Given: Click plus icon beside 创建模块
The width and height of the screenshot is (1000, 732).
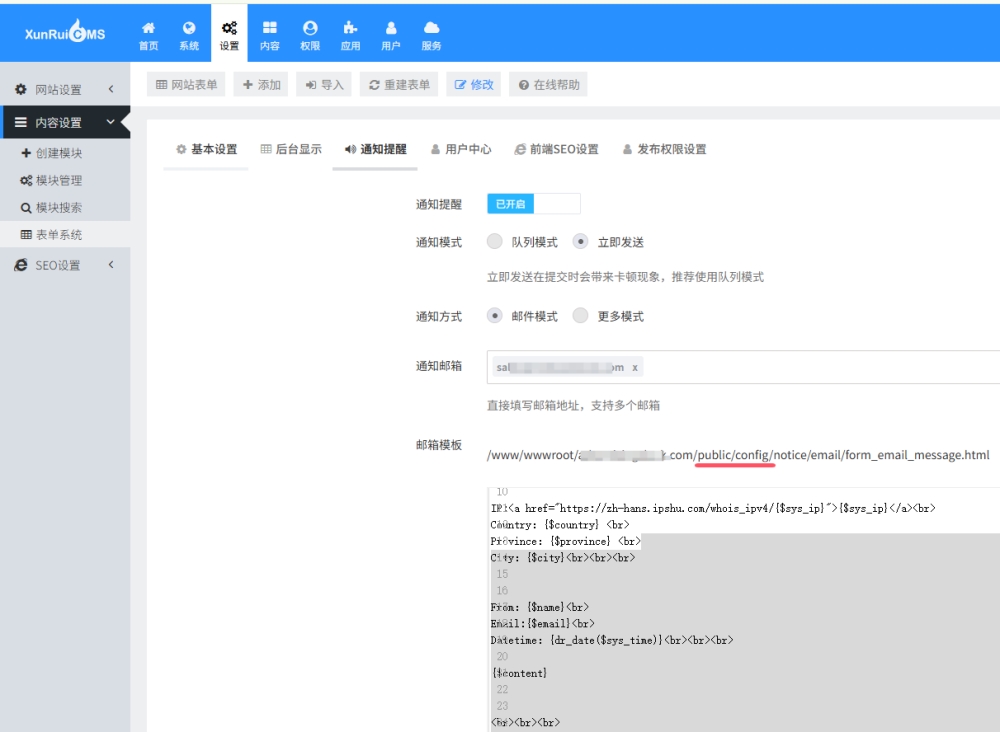Looking at the screenshot, I should point(26,153).
